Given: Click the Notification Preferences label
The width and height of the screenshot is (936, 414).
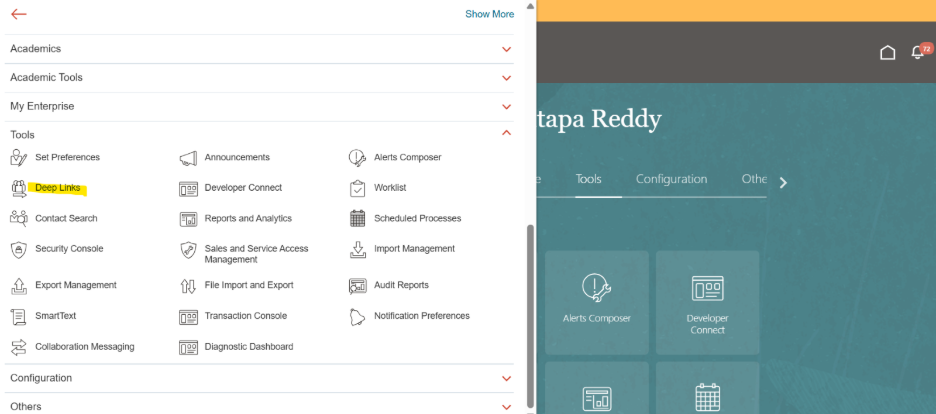Looking at the screenshot, I should click(422, 316).
